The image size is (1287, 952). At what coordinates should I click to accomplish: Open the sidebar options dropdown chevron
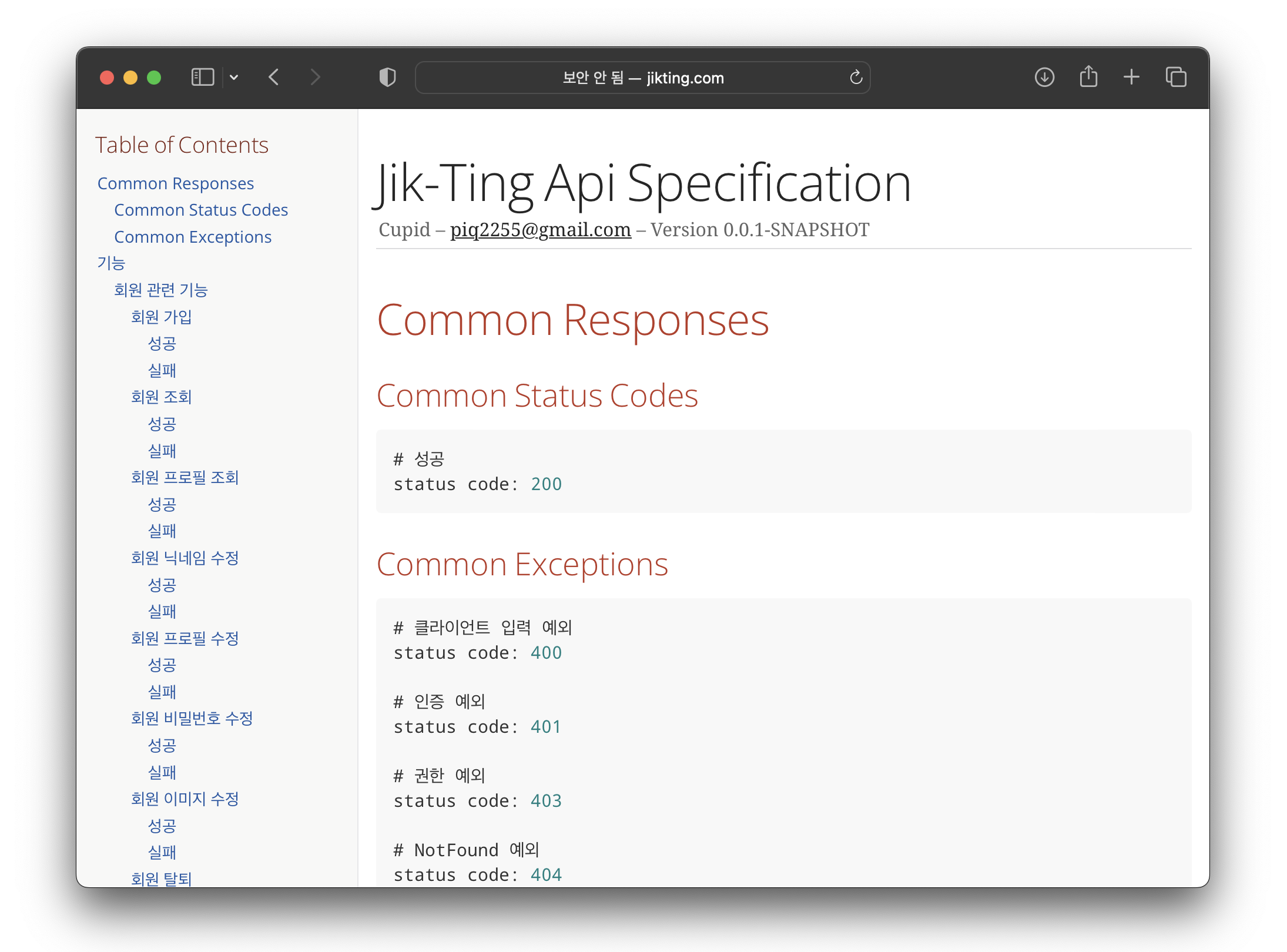point(234,77)
